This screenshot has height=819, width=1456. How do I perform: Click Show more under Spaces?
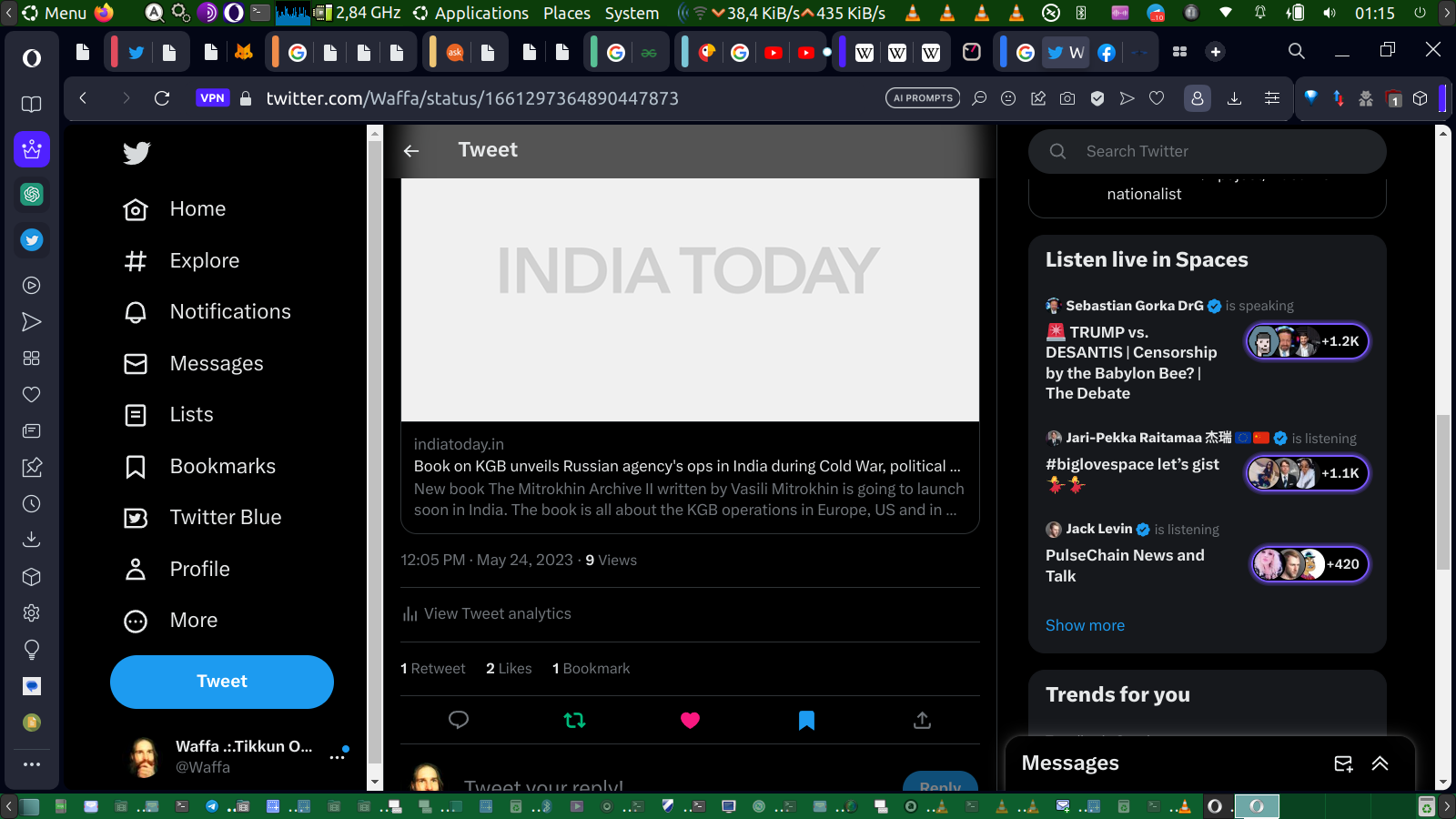(x=1085, y=625)
